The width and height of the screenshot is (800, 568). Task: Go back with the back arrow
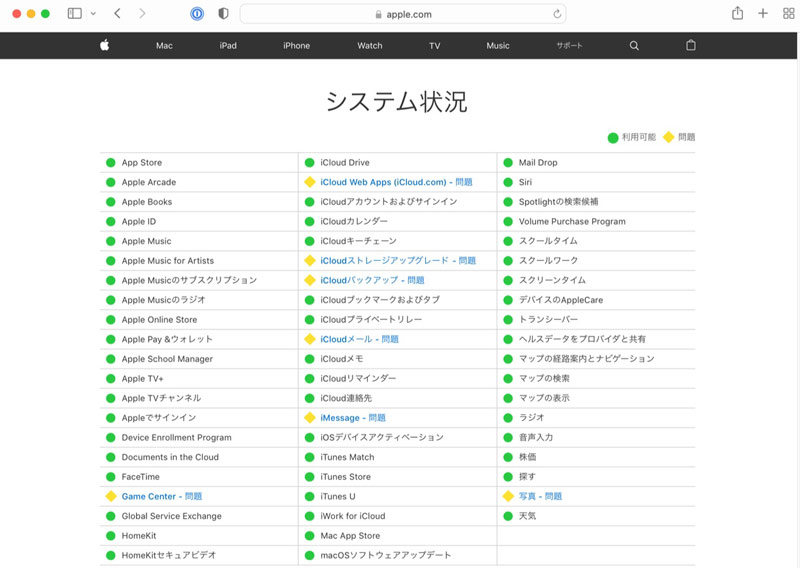tap(117, 13)
